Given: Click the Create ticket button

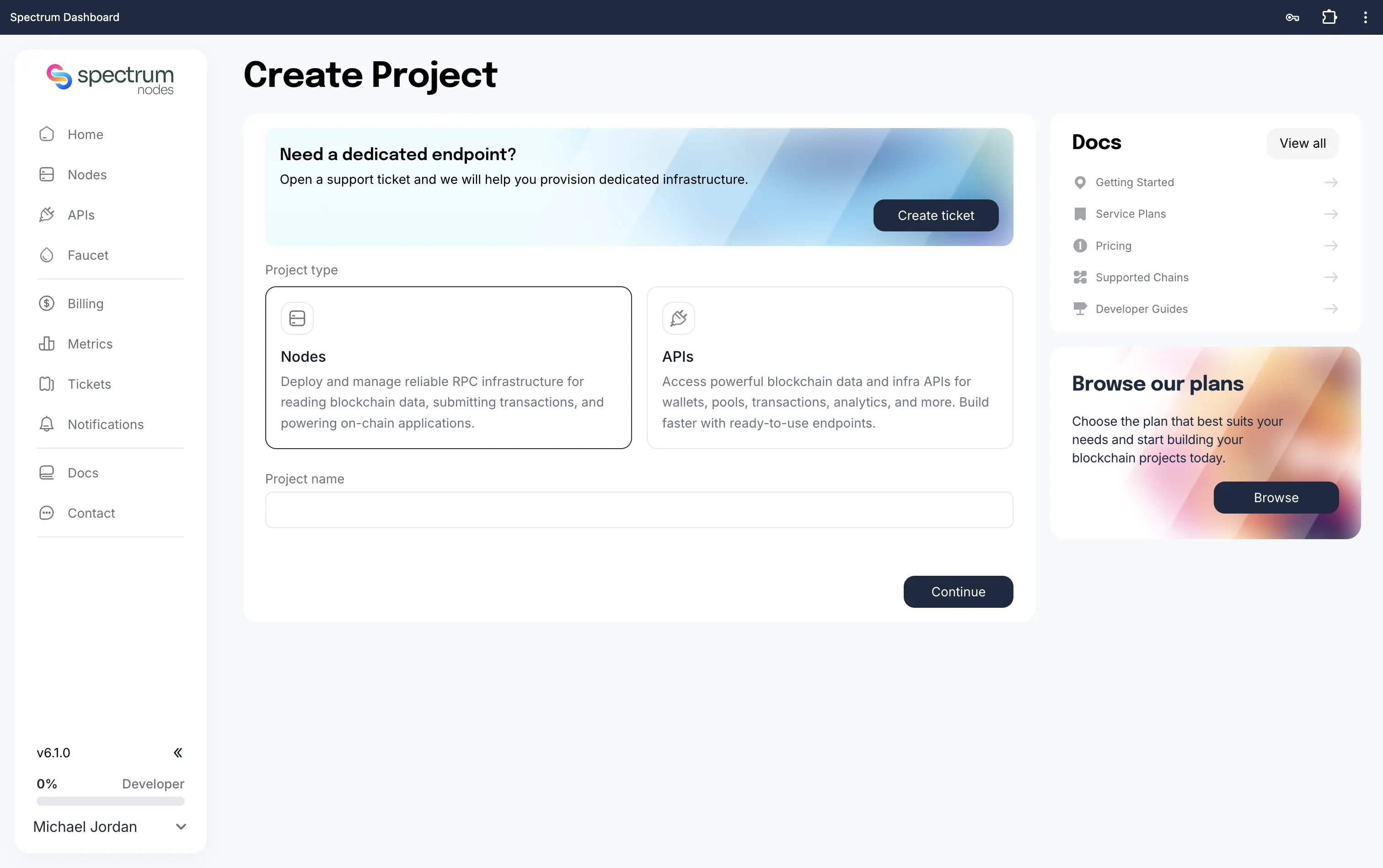Looking at the screenshot, I should (936, 215).
